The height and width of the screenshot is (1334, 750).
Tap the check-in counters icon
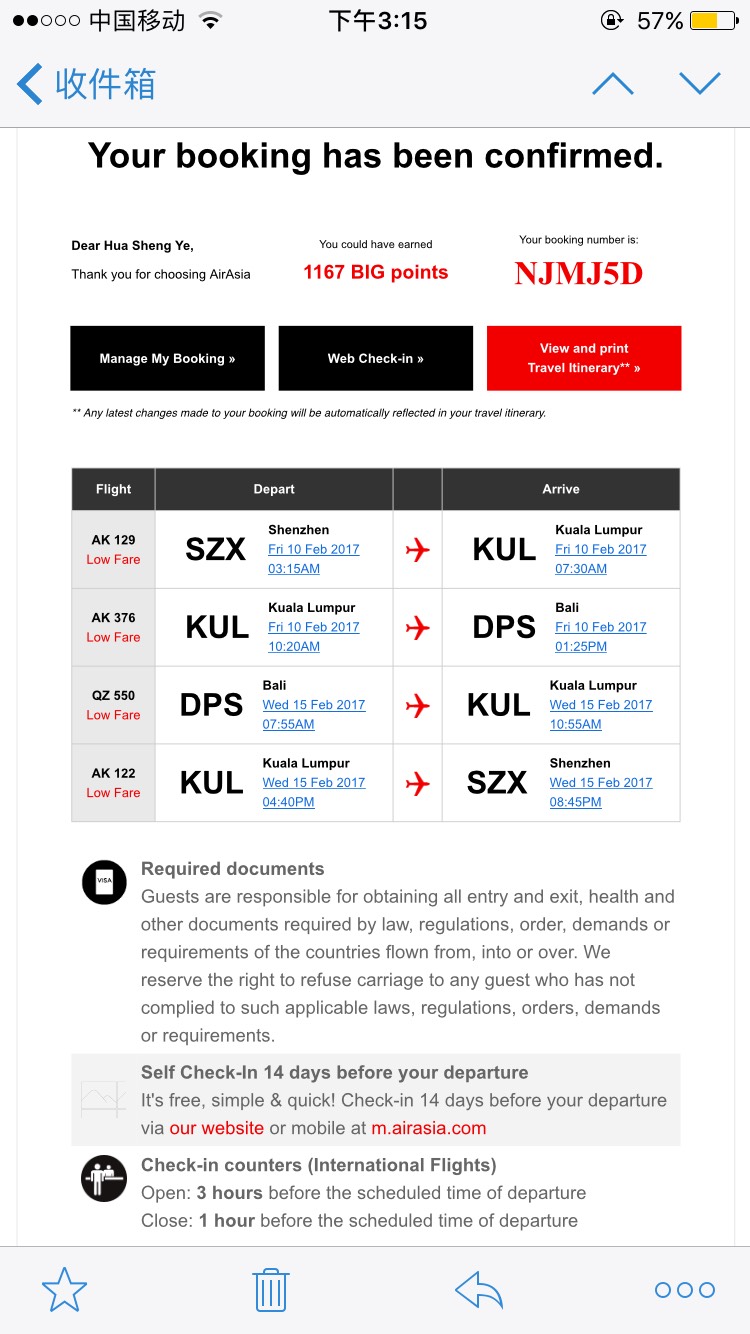[104, 1178]
